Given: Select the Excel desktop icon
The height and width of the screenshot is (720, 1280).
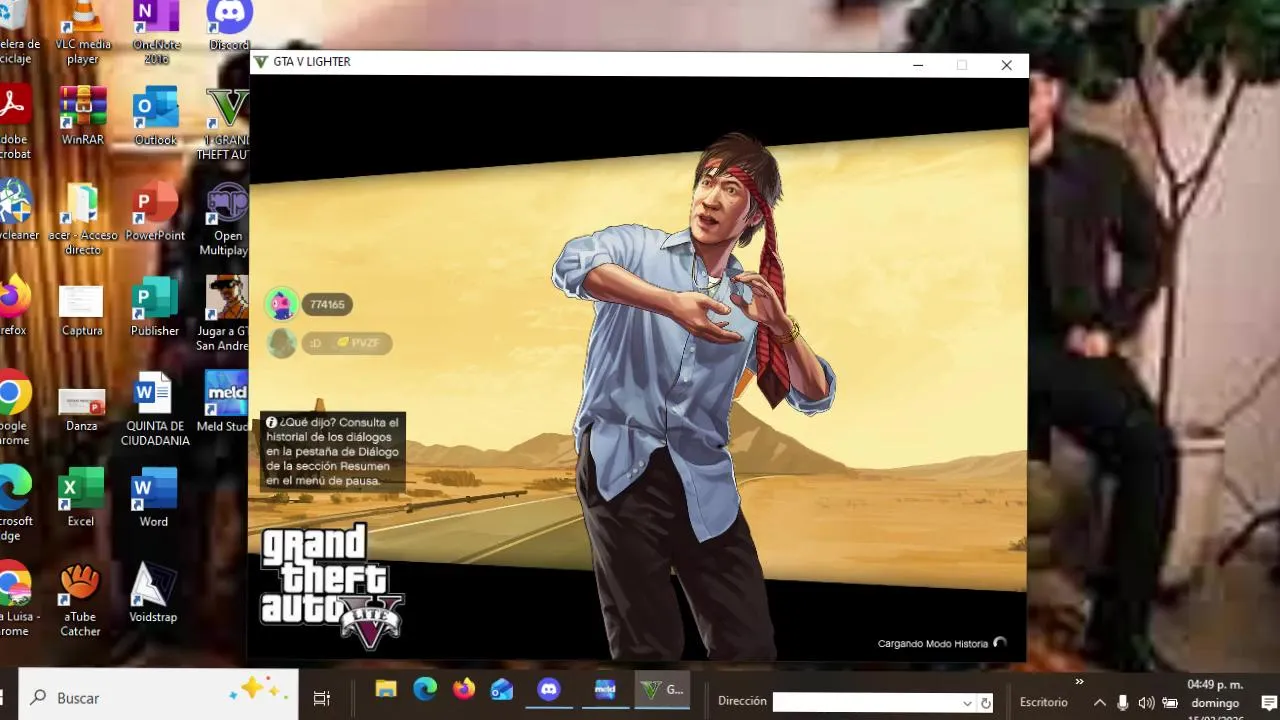Looking at the screenshot, I should [x=81, y=498].
